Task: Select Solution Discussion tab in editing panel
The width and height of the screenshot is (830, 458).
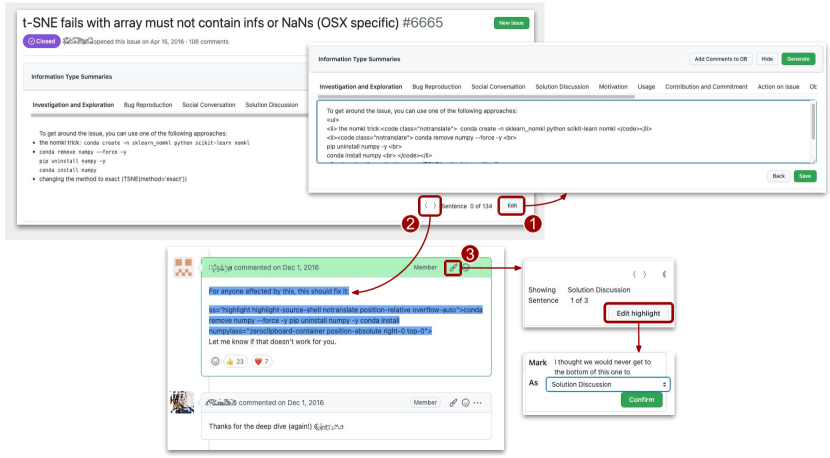Action: point(562,86)
